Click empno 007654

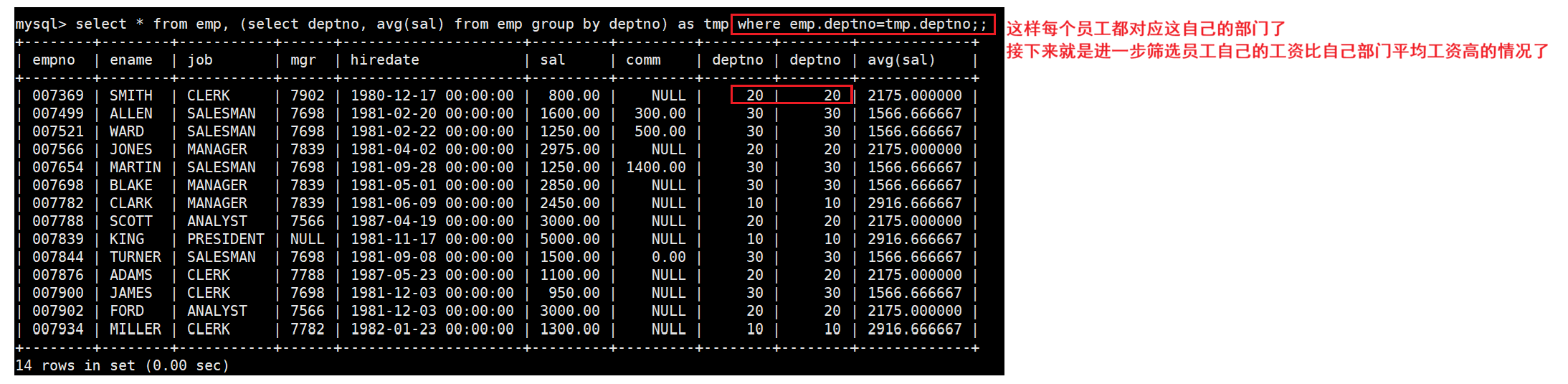[58, 167]
